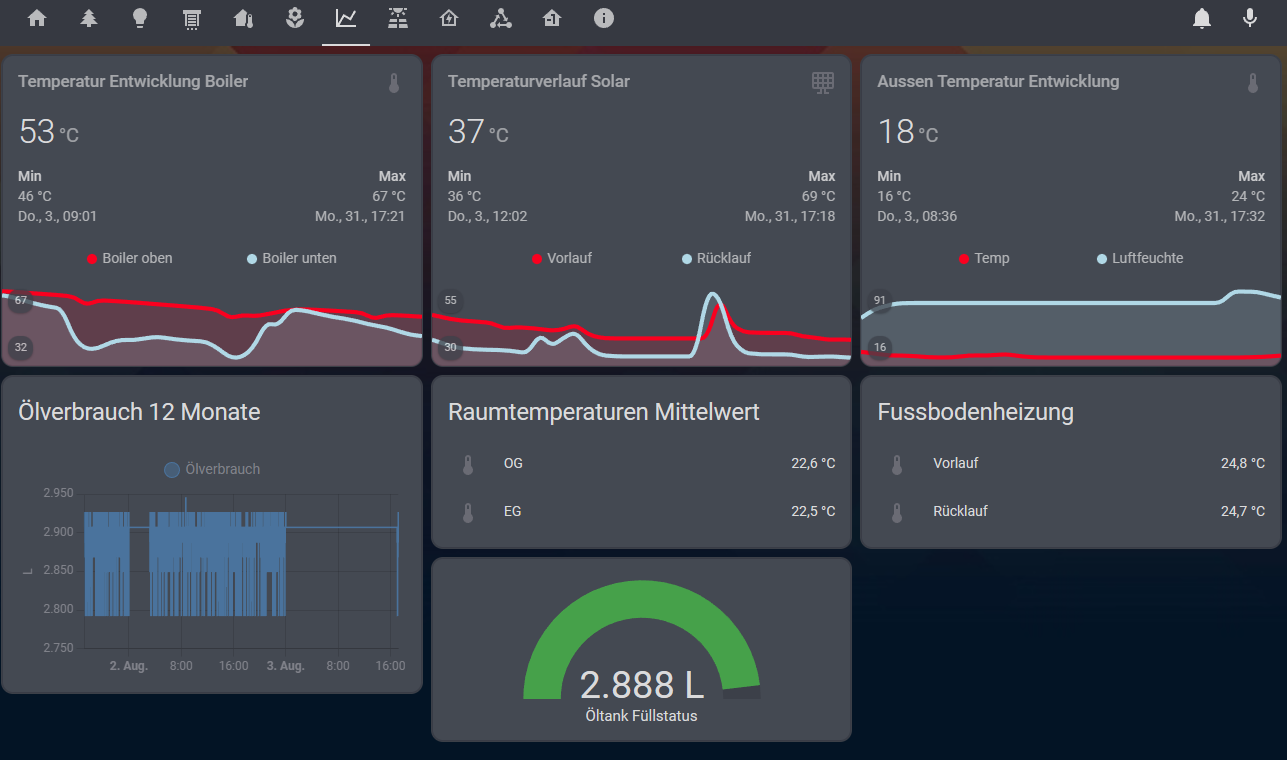Toggle Temp legend entry
Image resolution: width=1287 pixels, height=760 pixels.
pyautogui.click(x=984, y=258)
